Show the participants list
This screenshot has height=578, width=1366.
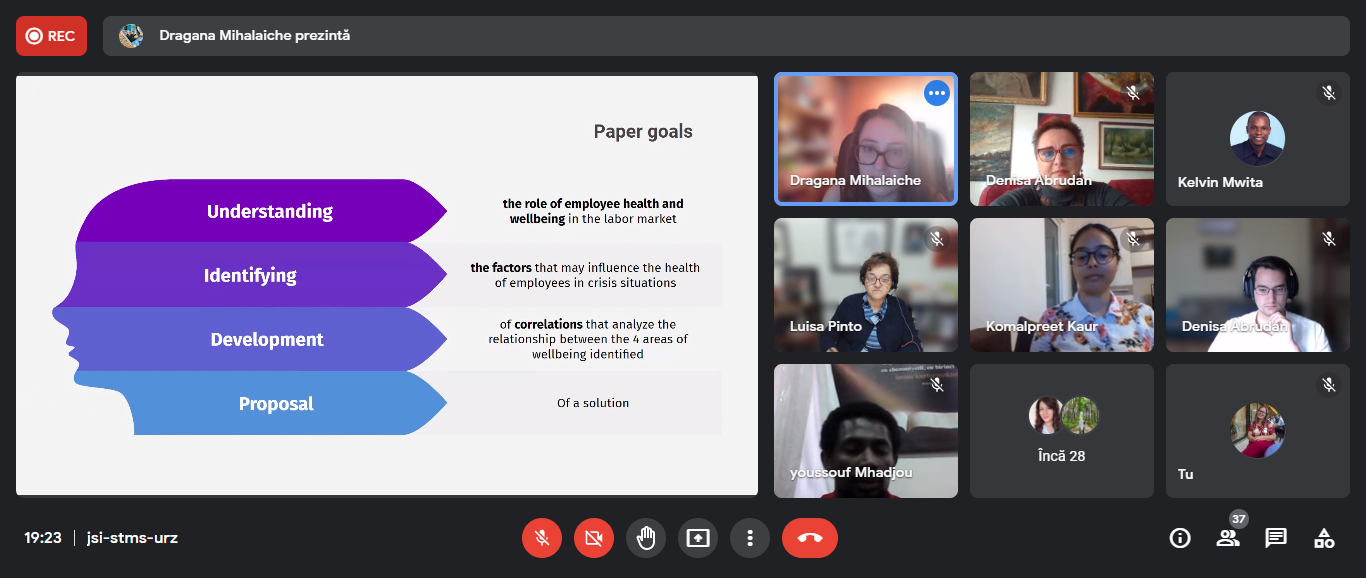pyautogui.click(x=1228, y=538)
